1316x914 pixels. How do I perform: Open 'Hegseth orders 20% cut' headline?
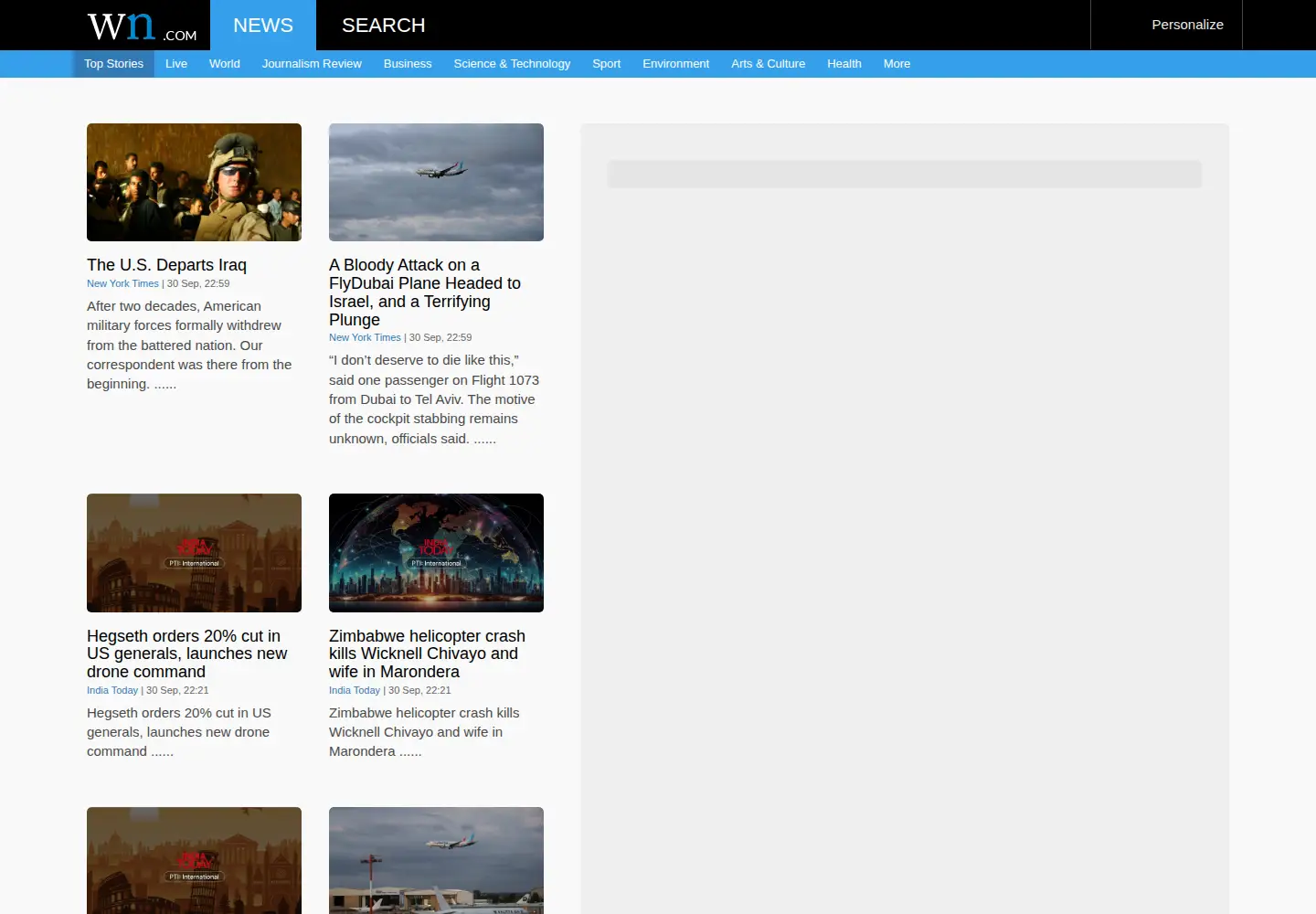coord(187,654)
